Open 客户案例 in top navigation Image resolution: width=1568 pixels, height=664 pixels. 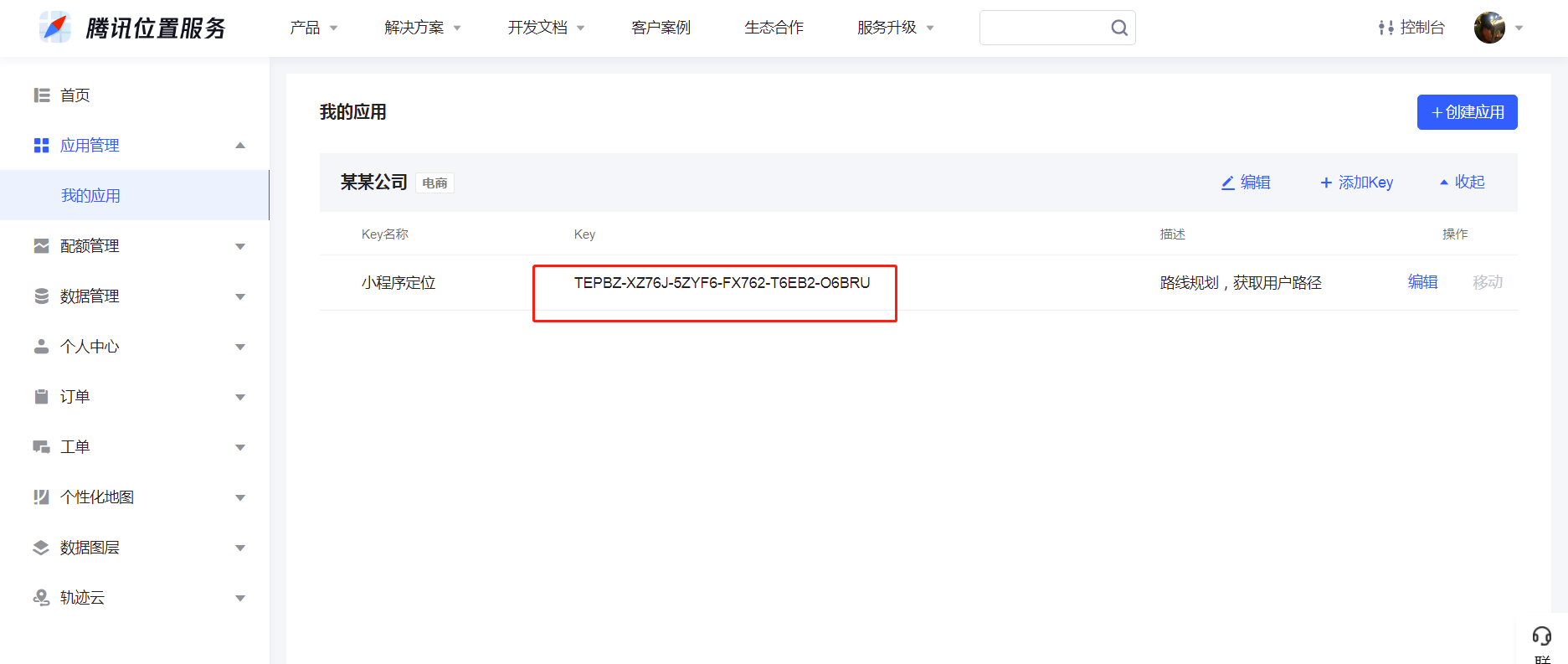[x=661, y=28]
